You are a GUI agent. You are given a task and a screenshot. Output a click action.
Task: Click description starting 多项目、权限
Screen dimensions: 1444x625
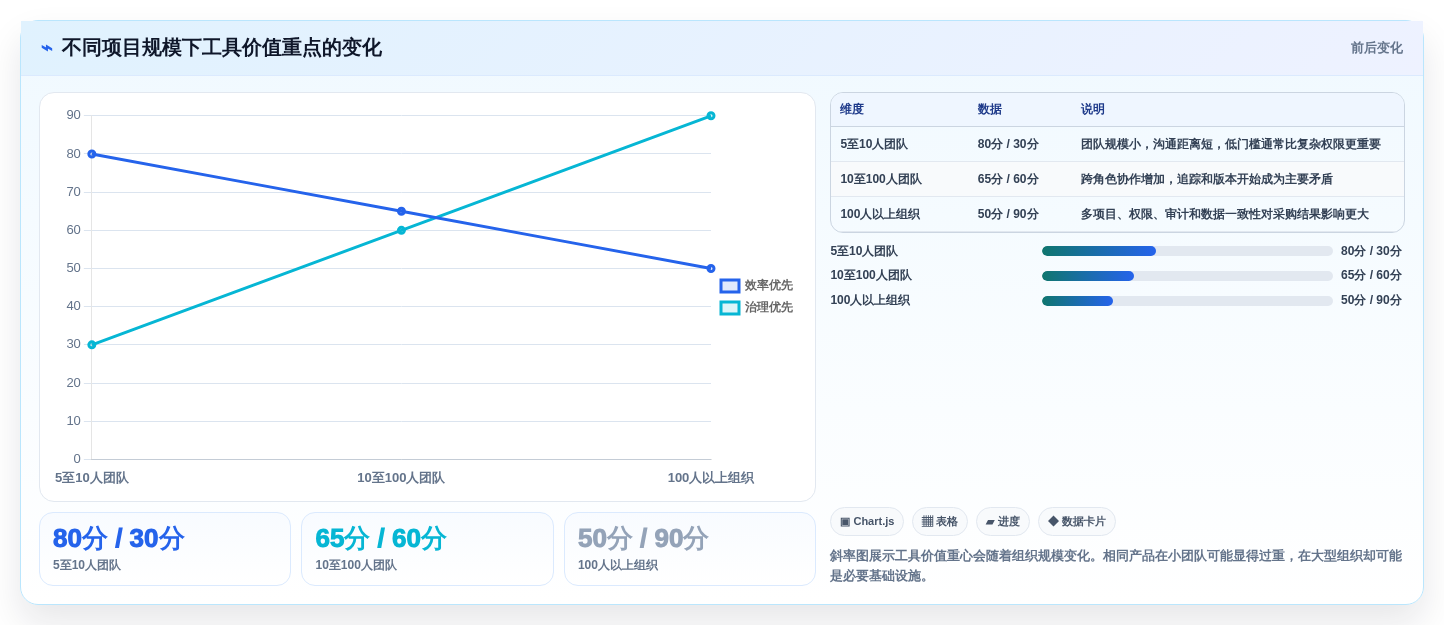(x=1225, y=214)
